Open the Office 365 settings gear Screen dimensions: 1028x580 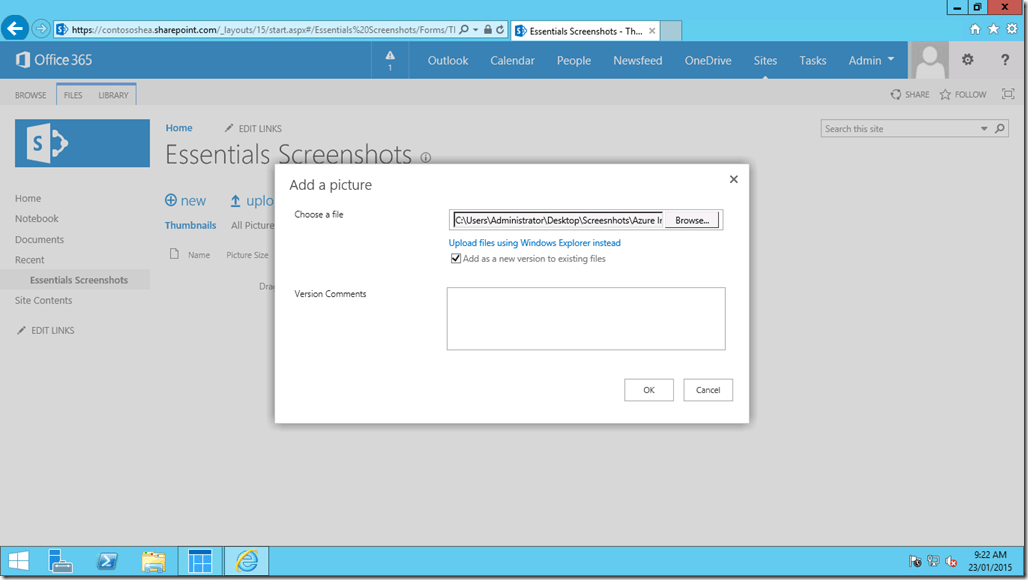click(966, 60)
